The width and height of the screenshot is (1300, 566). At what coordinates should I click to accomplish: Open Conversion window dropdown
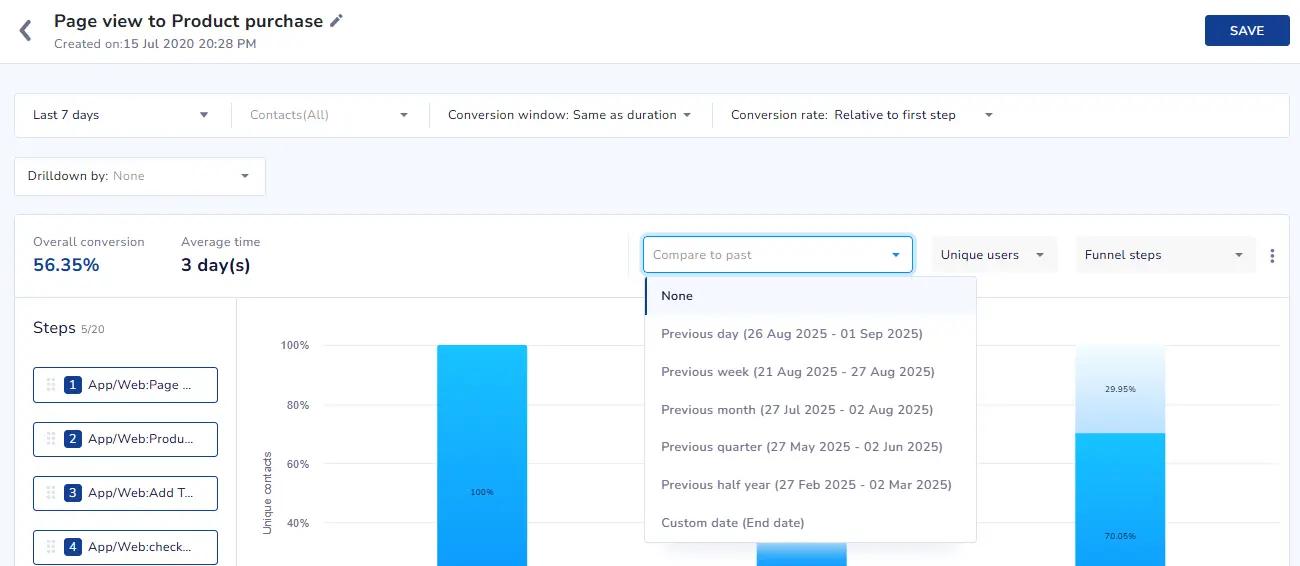(569, 115)
